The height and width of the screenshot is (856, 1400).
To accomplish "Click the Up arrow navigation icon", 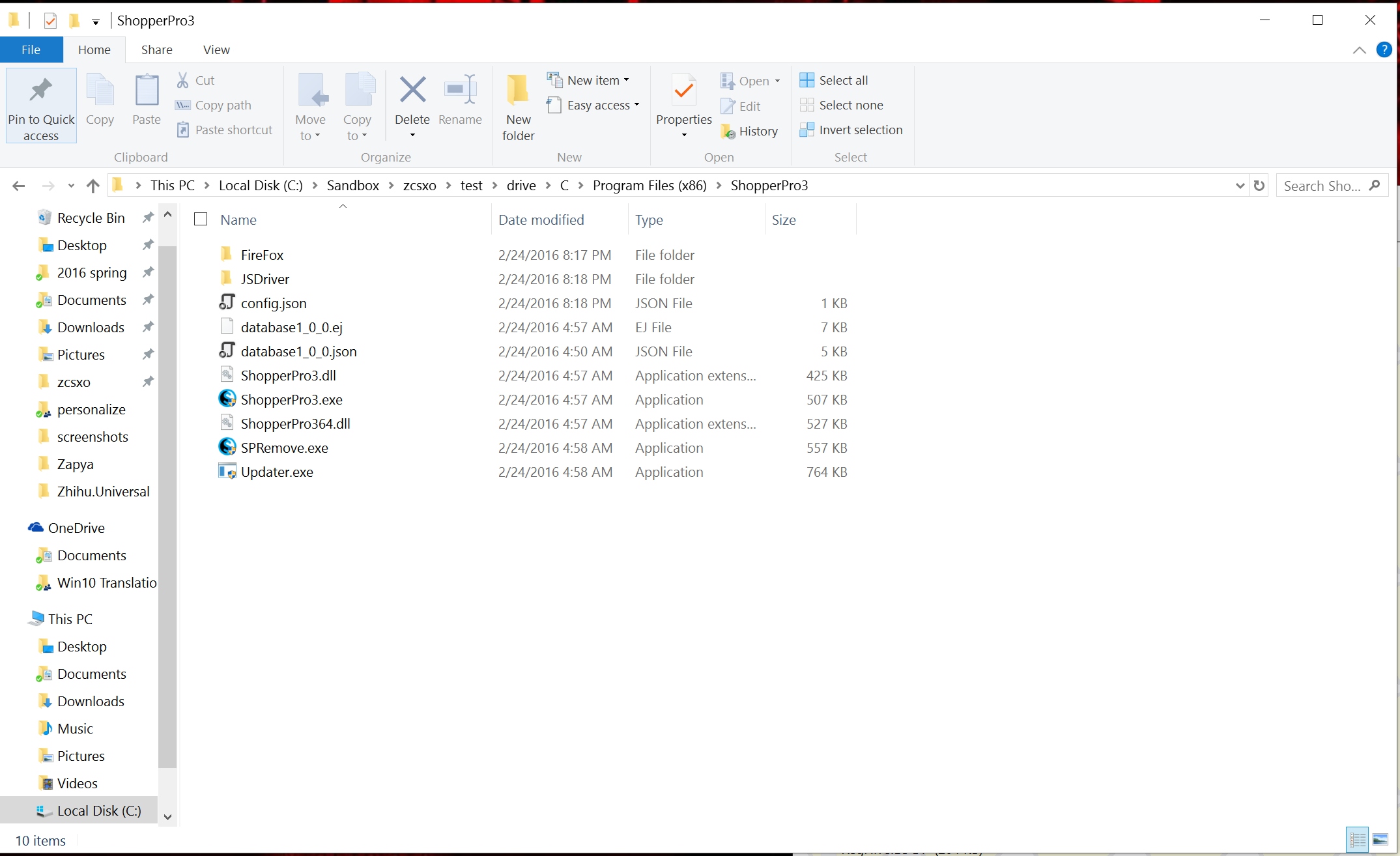I will 93,186.
